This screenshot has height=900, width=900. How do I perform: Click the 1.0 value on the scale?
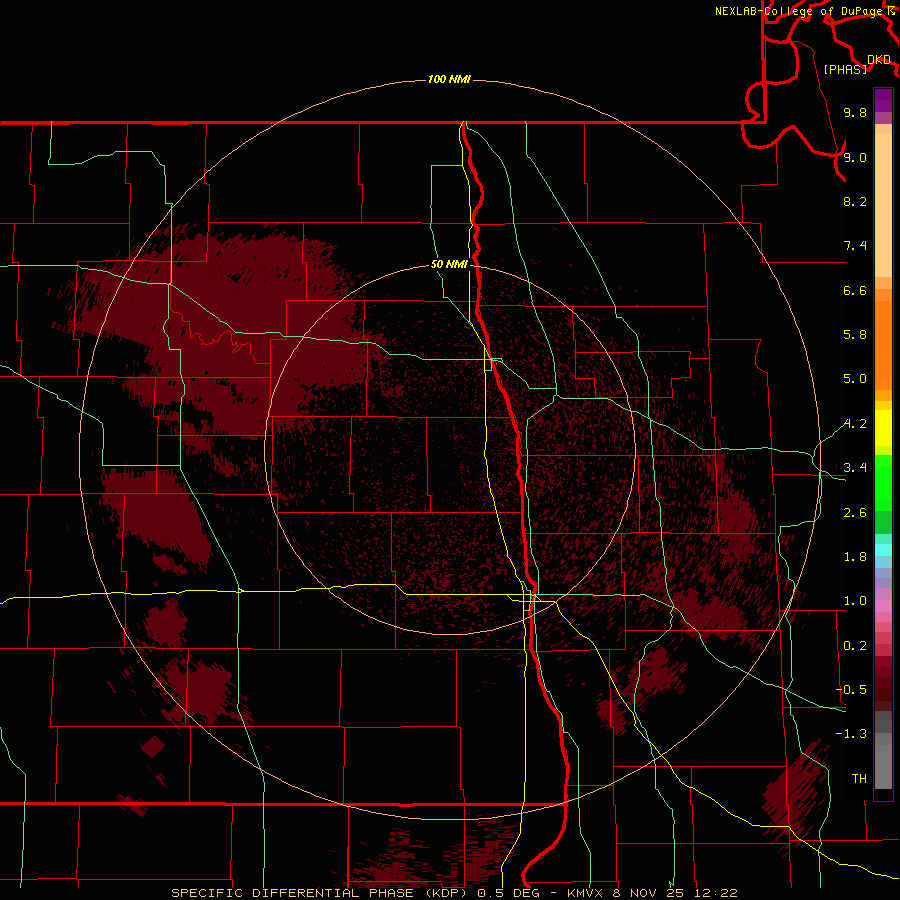[x=855, y=601]
